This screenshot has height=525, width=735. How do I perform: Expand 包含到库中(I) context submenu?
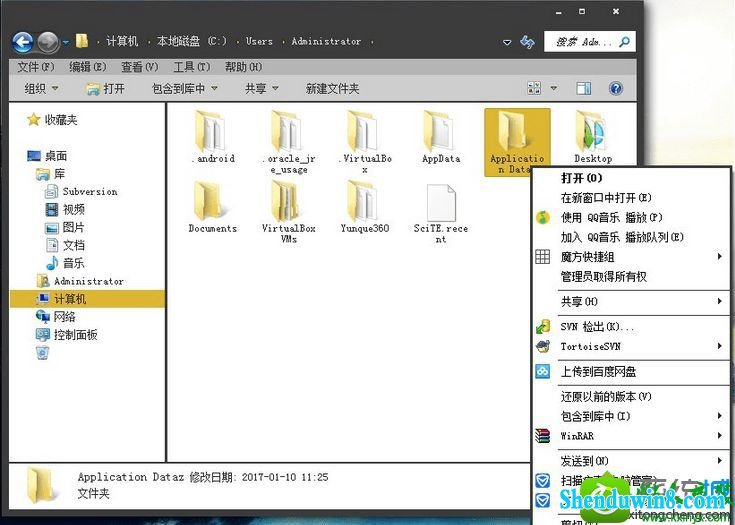tap(631, 416)
